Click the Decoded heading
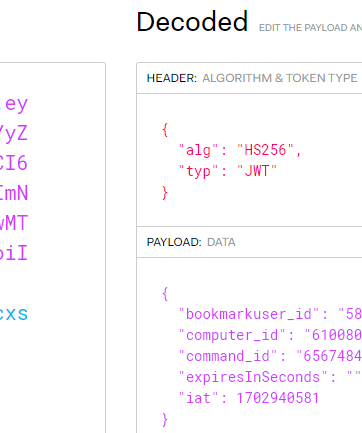 [192, 22]
